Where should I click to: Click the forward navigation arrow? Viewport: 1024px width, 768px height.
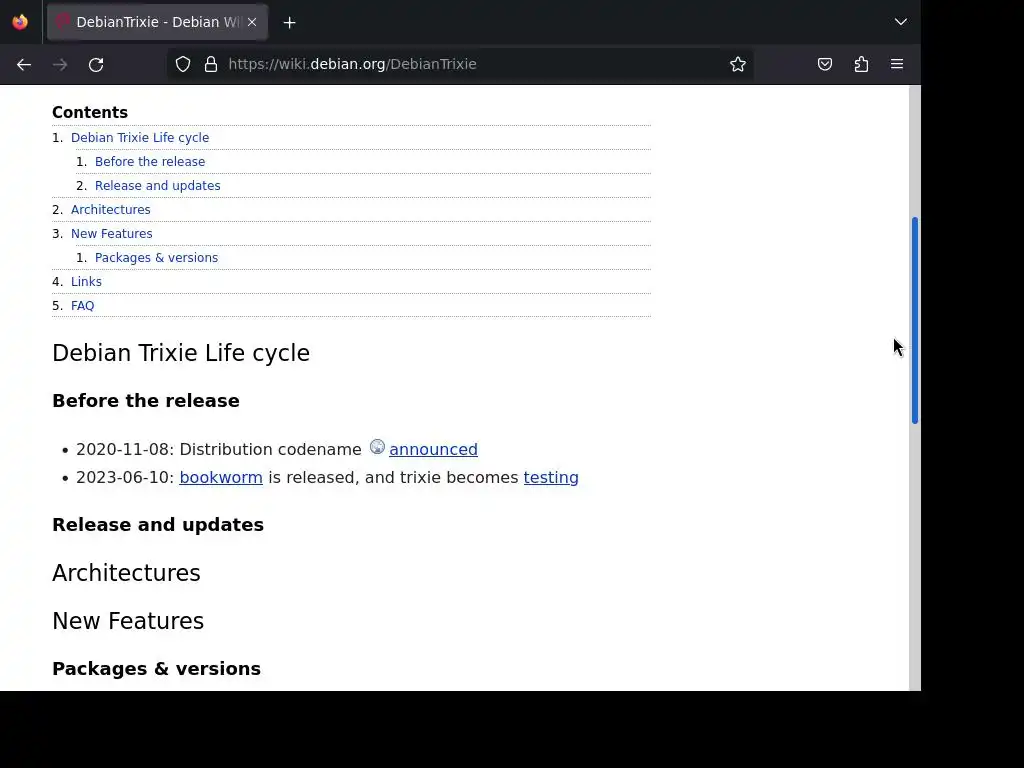(x=60, y=65)
